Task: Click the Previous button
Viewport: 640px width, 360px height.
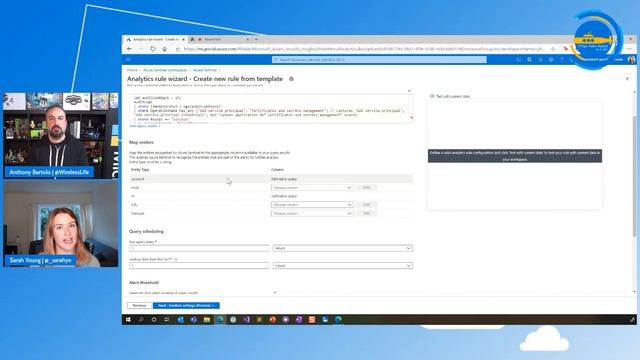Action: click(x=140, y=305)
